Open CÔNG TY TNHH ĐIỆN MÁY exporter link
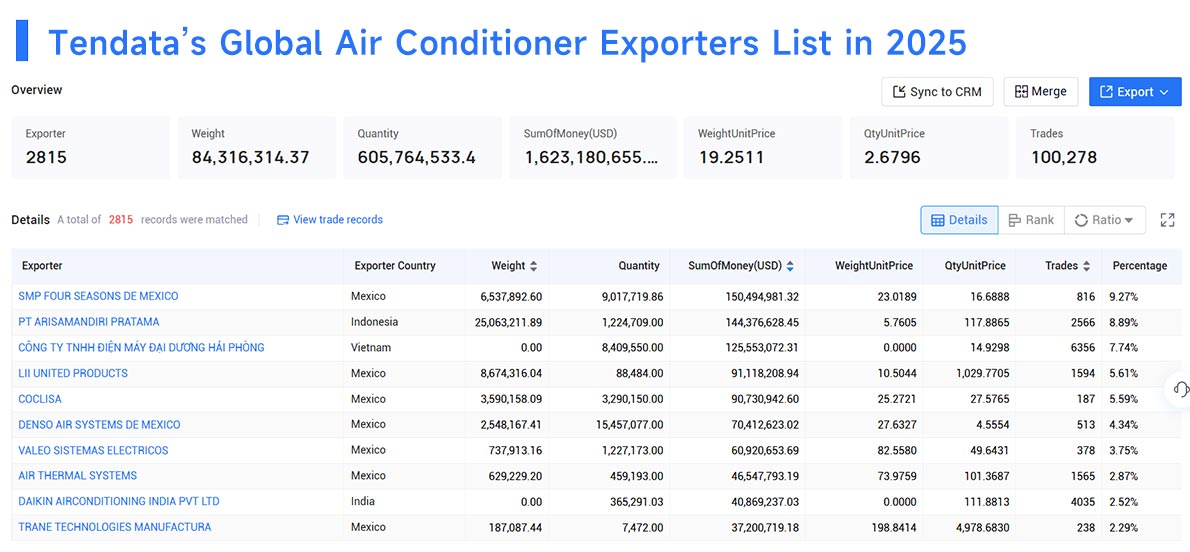 click(141, 348)
